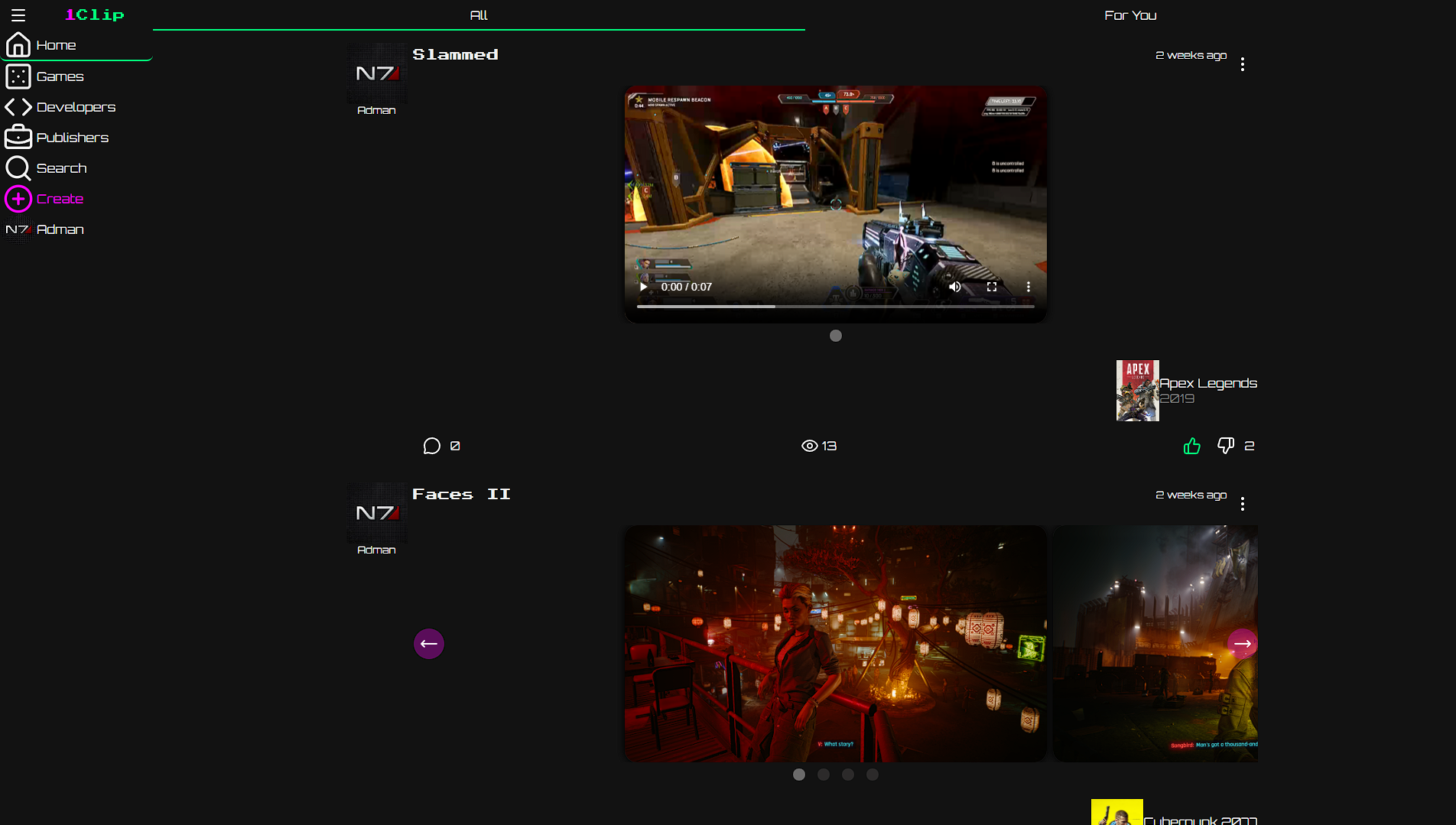Play the Slammed video
Viewport: 1456px width, 825px height.
point(644,287)
